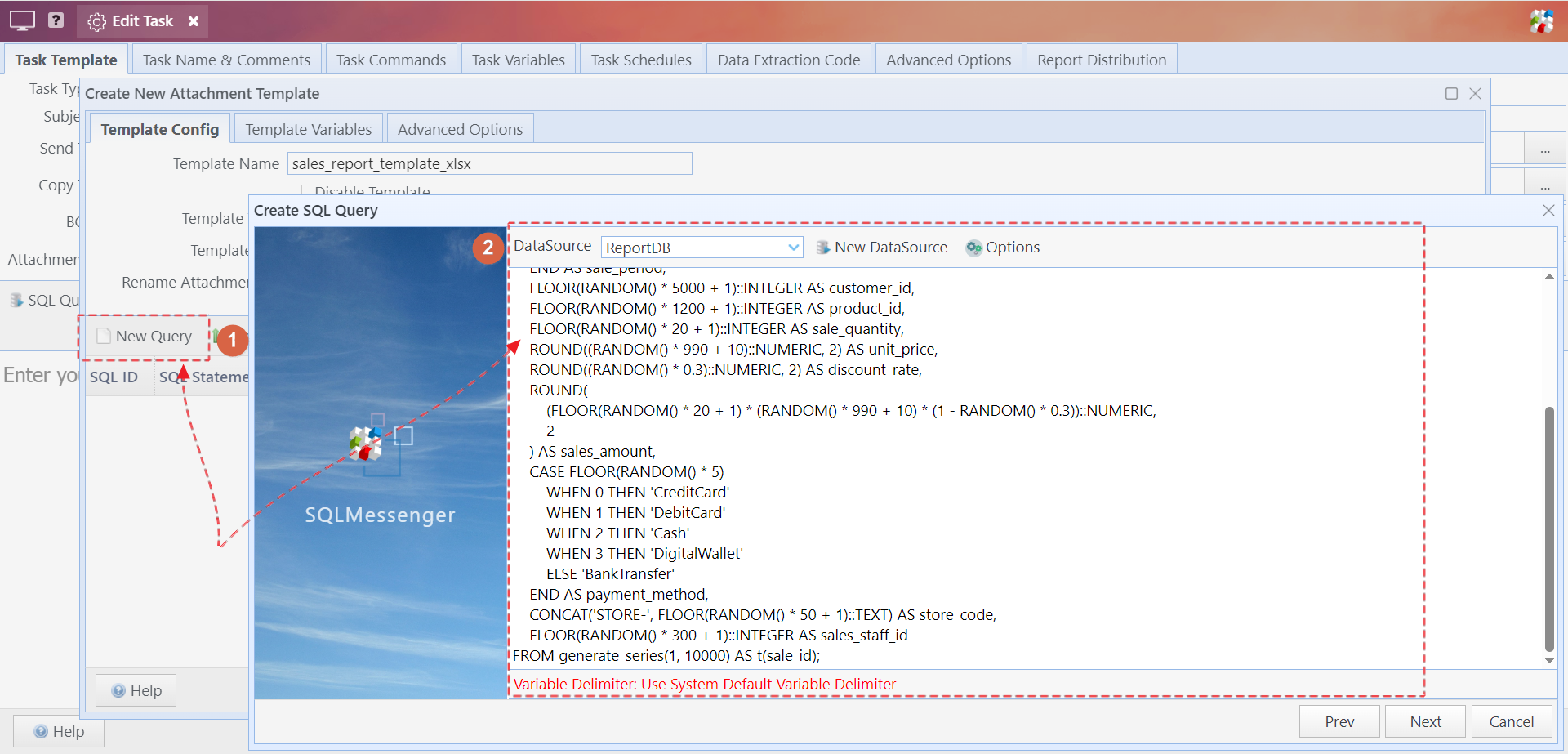This screenshot has height=754, width=1568.
Task: Click the 'AS discount_rate' line
Action: pyautogui.click(x=726, y=370)
